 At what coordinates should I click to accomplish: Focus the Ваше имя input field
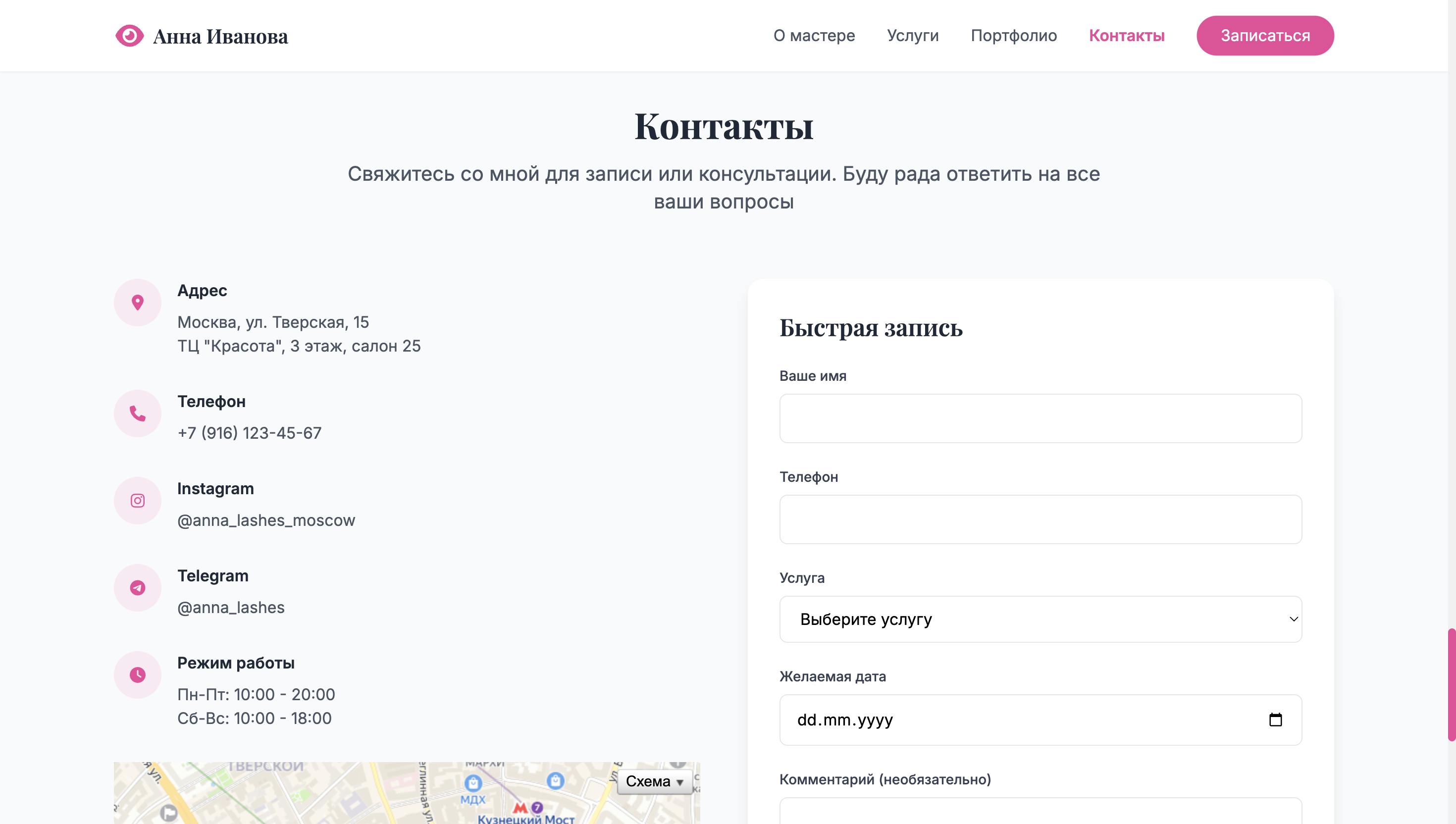[x=1040, y=418]
